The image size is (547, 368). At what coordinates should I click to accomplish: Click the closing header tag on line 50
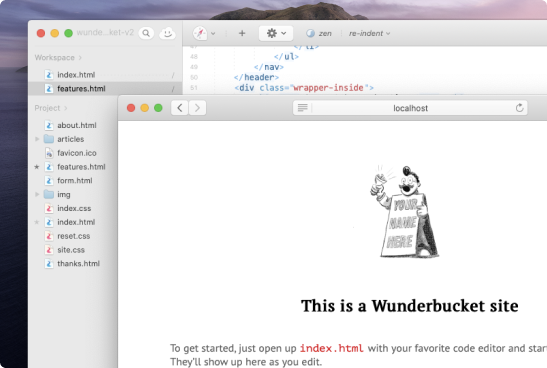[256, 77]
